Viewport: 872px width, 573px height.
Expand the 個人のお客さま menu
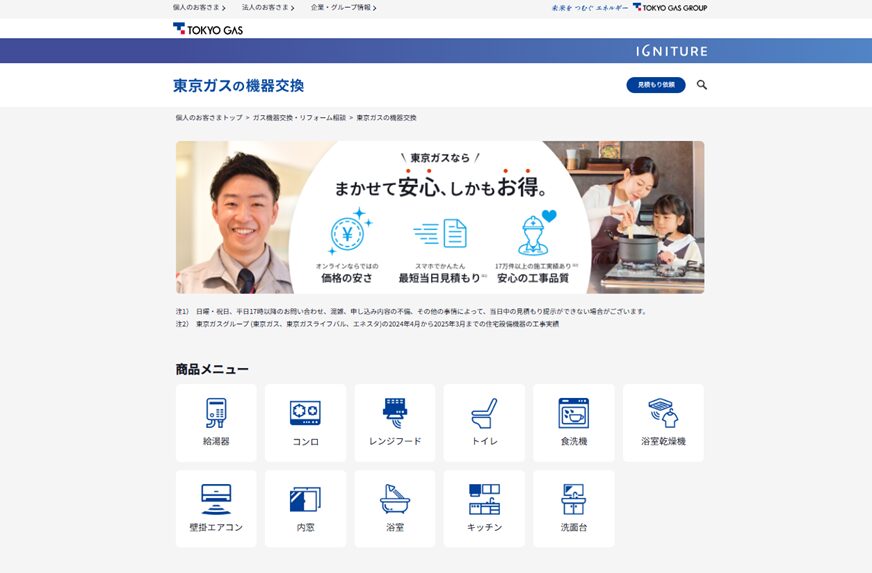pyautogui.click(x=199, y=7)
